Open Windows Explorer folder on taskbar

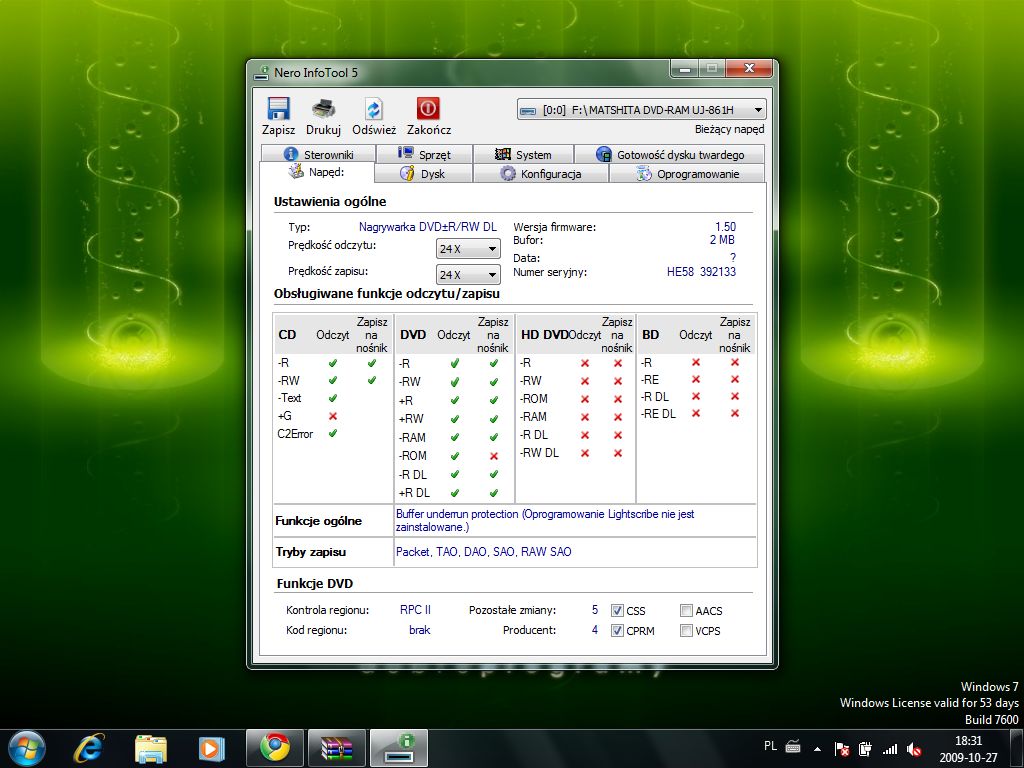click(151, 748)
